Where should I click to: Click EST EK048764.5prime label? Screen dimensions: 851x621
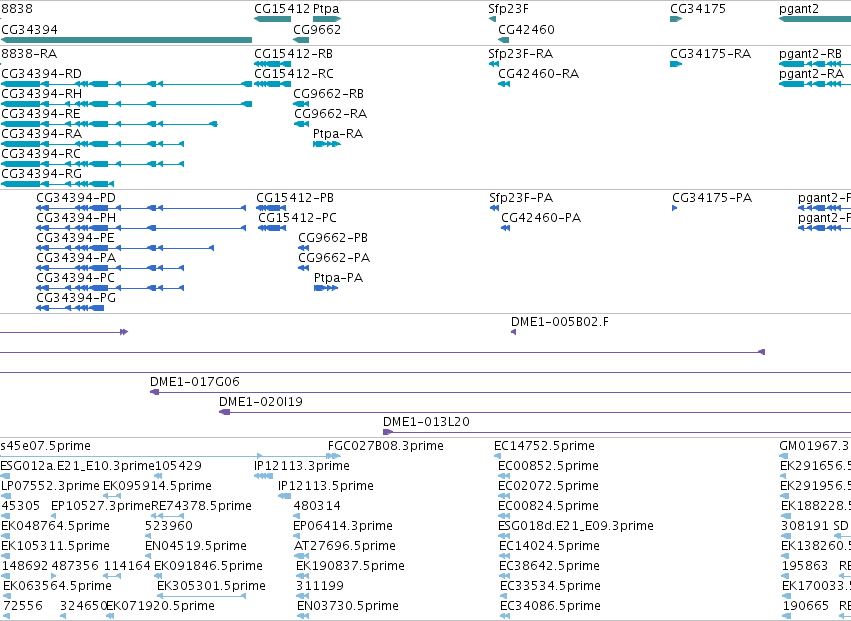(x=55, y=526)
